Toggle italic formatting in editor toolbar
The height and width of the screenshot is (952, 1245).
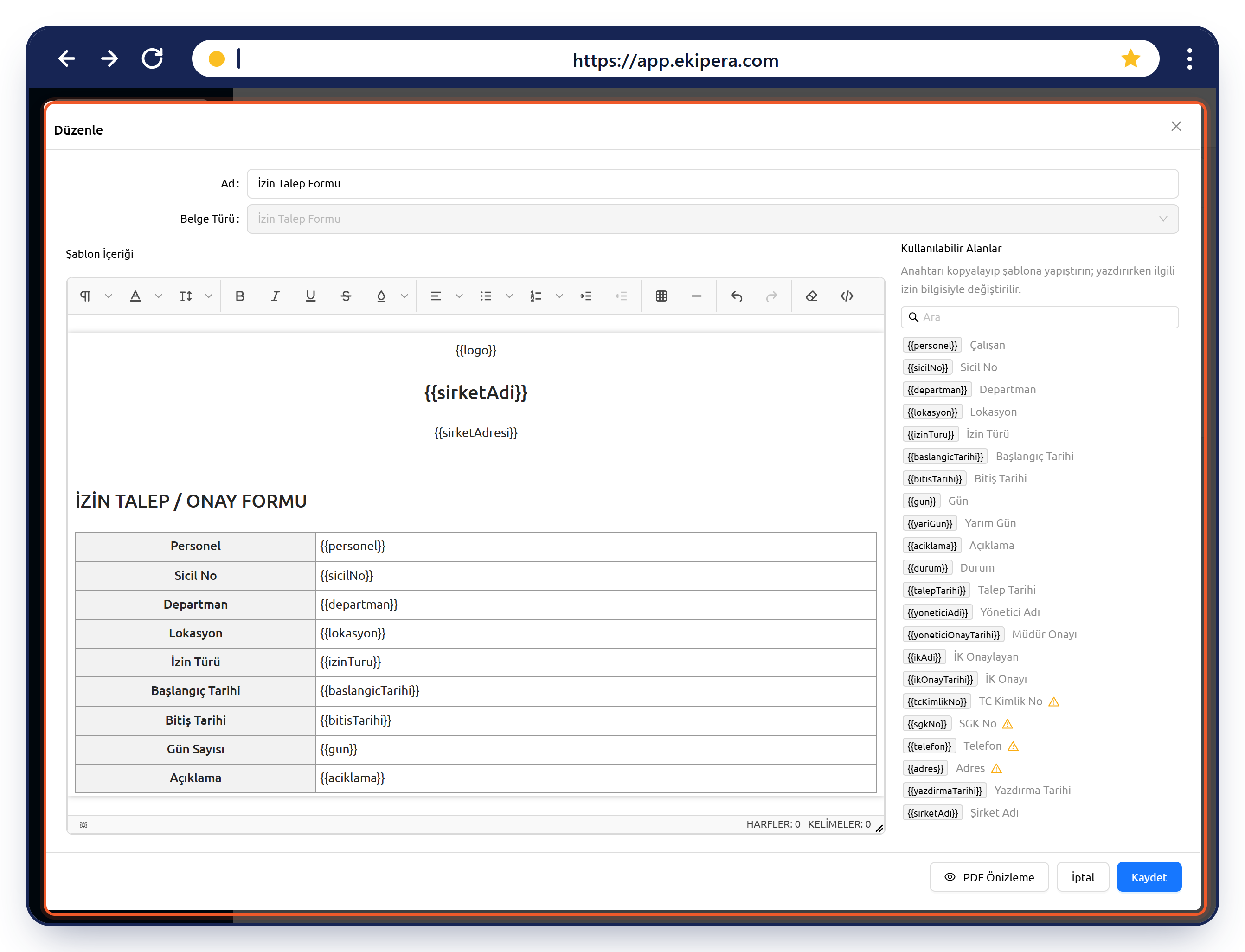click(275, 296)
